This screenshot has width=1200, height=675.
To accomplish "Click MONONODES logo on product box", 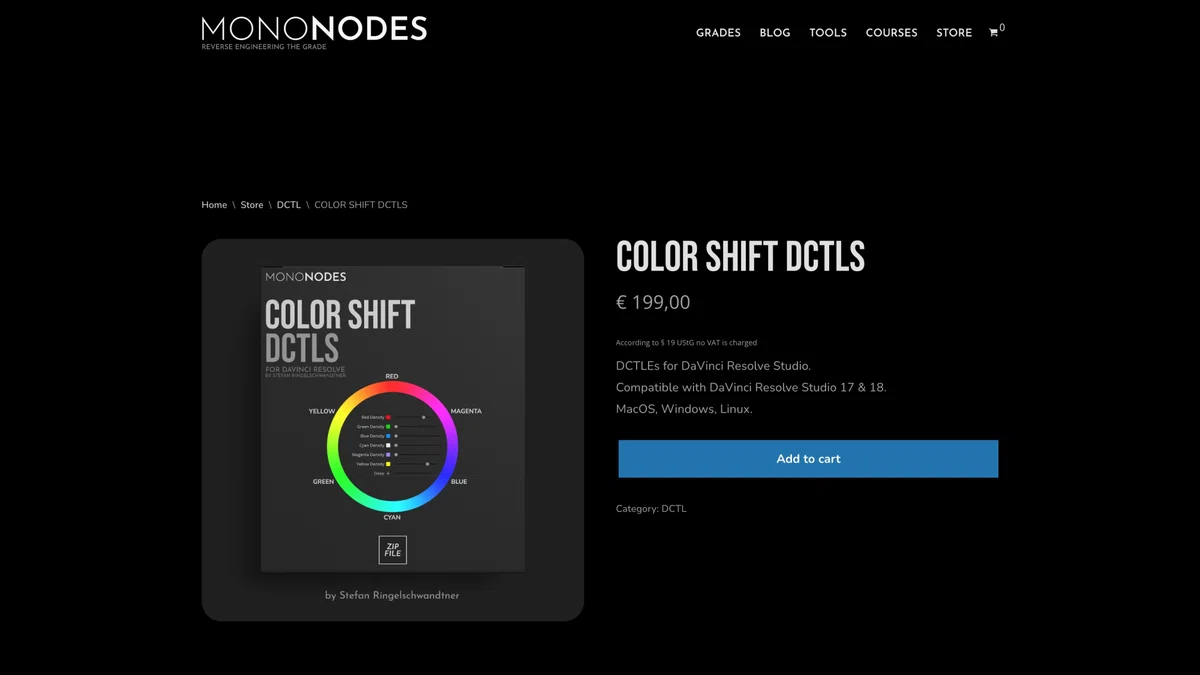I will point(306,276).
